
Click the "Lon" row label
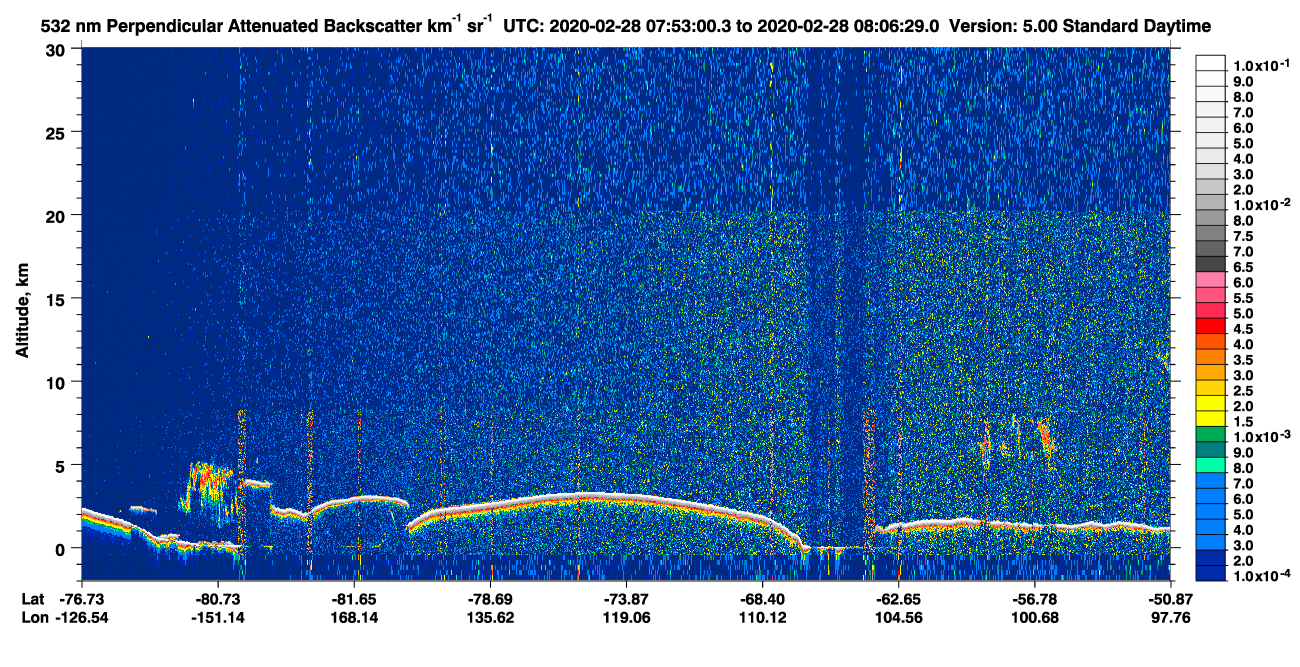click(x=33, y=617)
